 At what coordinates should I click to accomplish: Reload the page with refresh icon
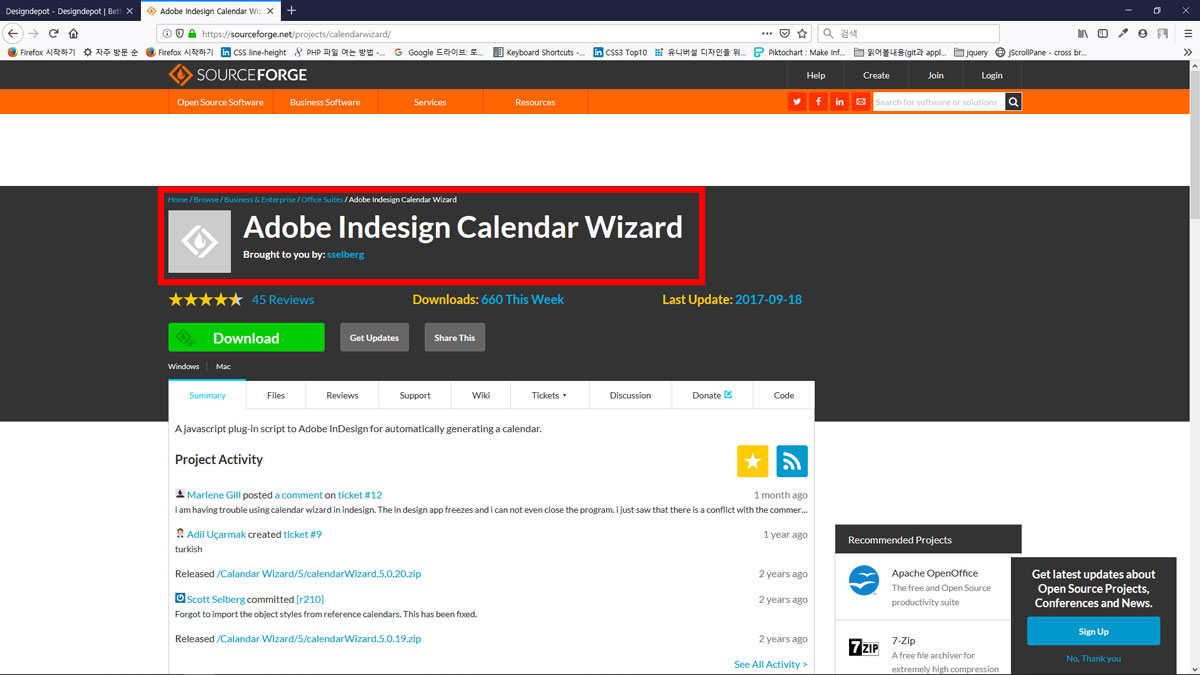pos(54,33)
